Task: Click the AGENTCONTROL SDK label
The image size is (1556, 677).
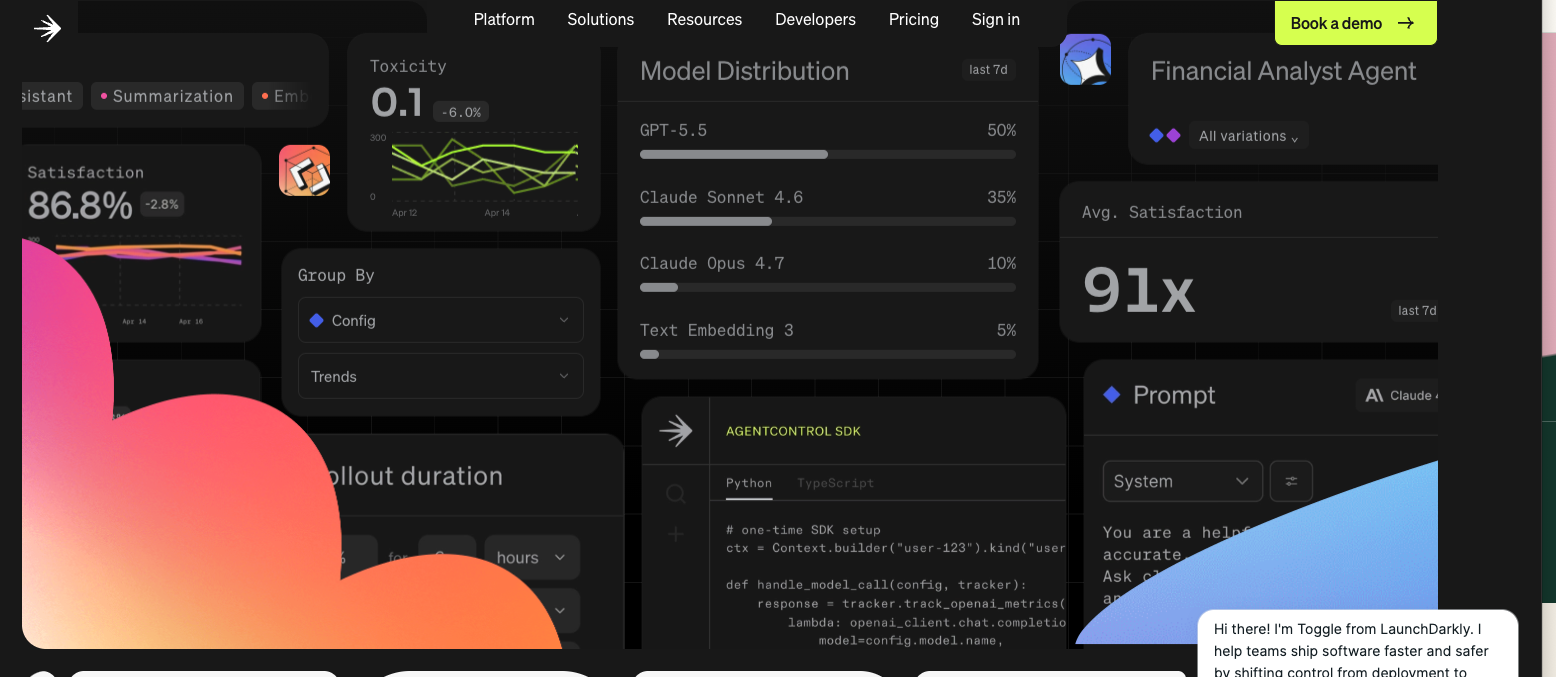Action: (x=793, y=431)
